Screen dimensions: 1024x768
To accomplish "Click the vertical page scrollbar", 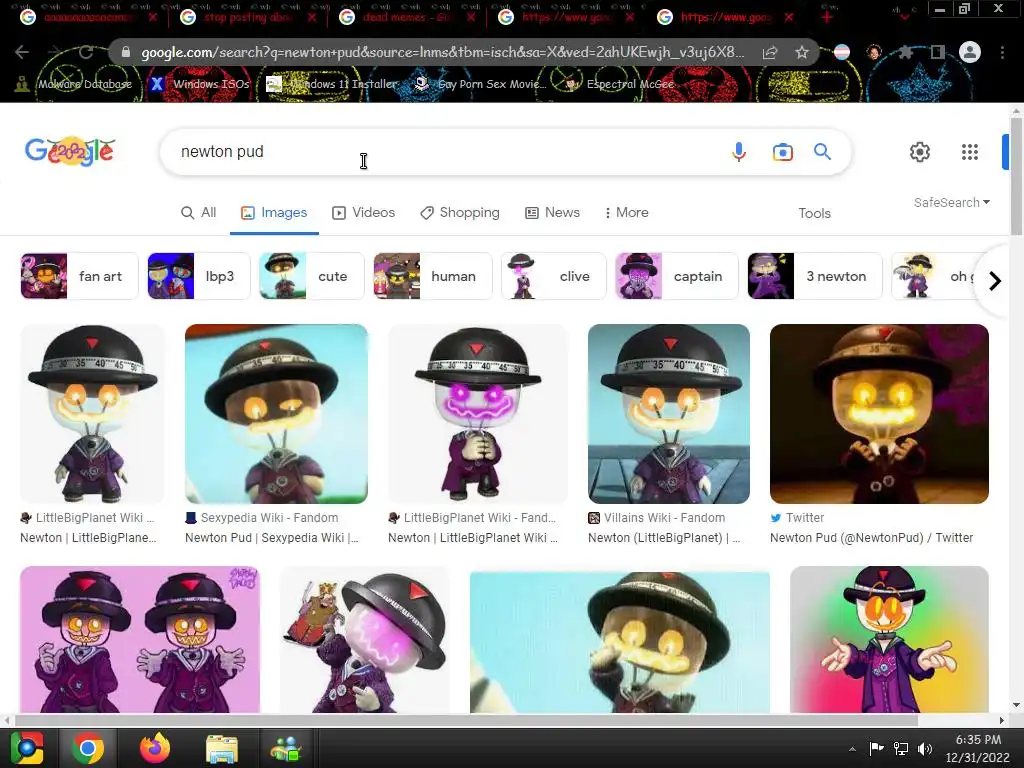I will pyautogui.click(x=1016, y=176).
